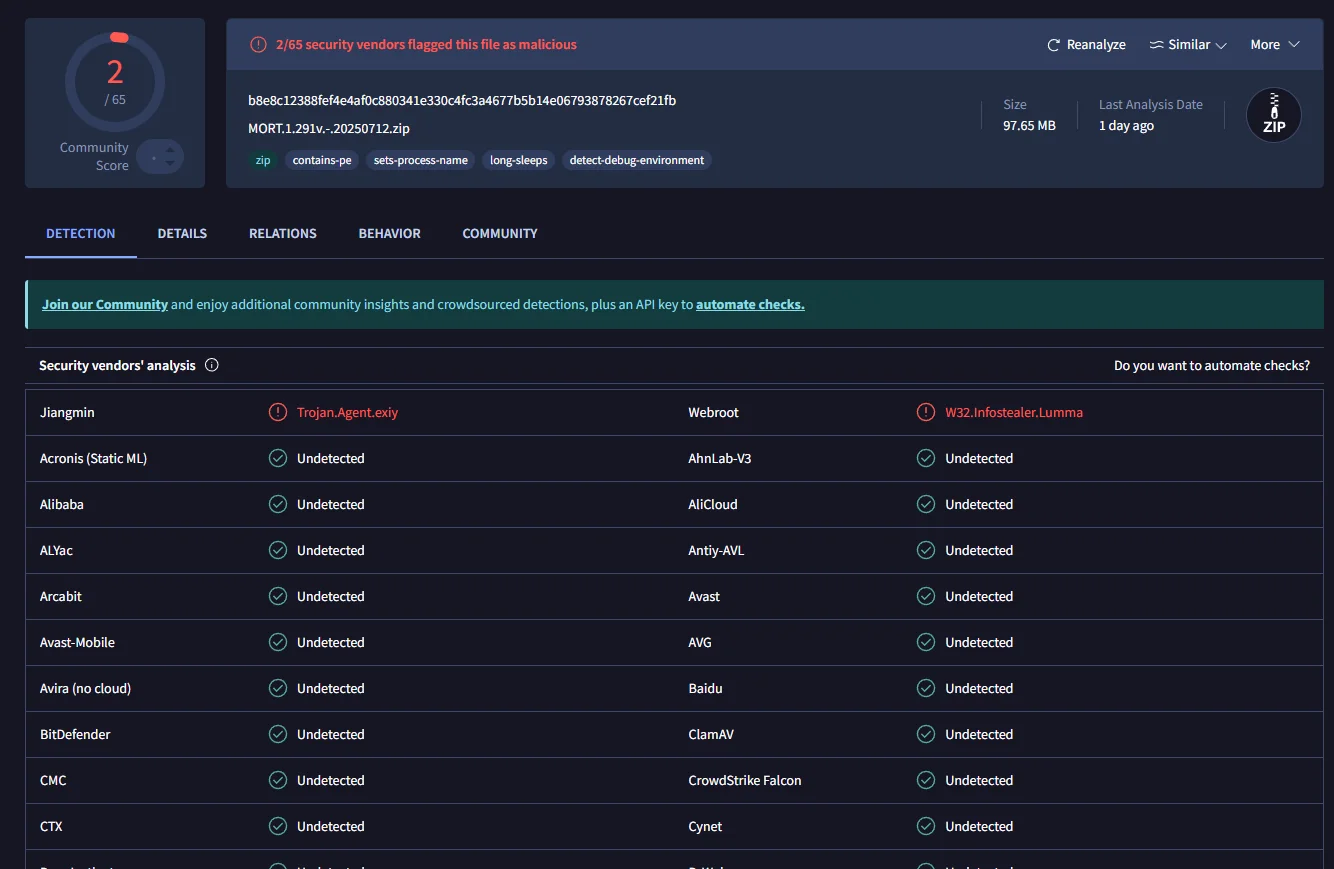Screen dimensions: 1334x869
Task: Click the red alert icon for Webroot
Action: (926, 412)
